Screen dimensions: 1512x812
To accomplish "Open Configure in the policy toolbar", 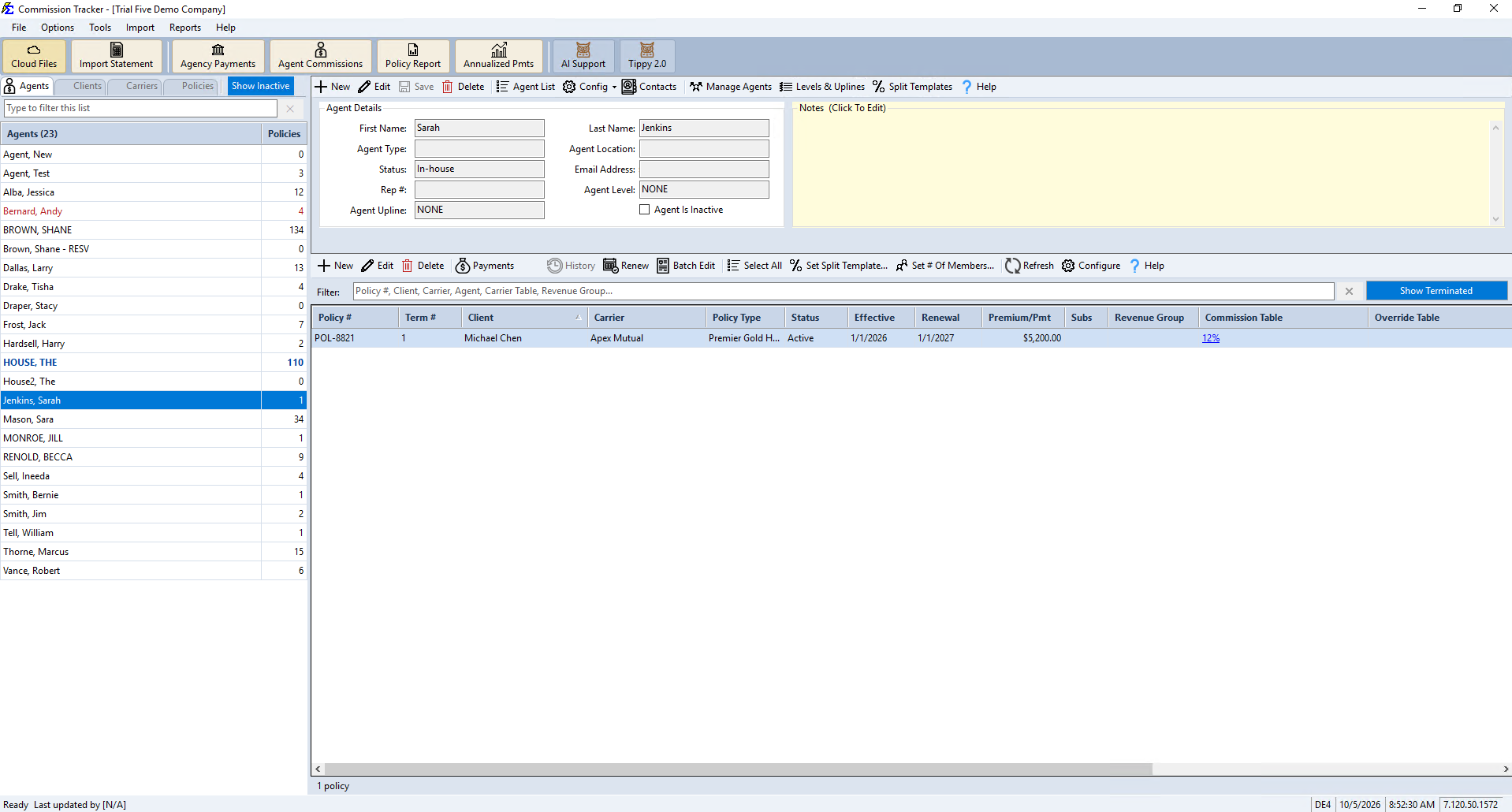I will 1091,266.
